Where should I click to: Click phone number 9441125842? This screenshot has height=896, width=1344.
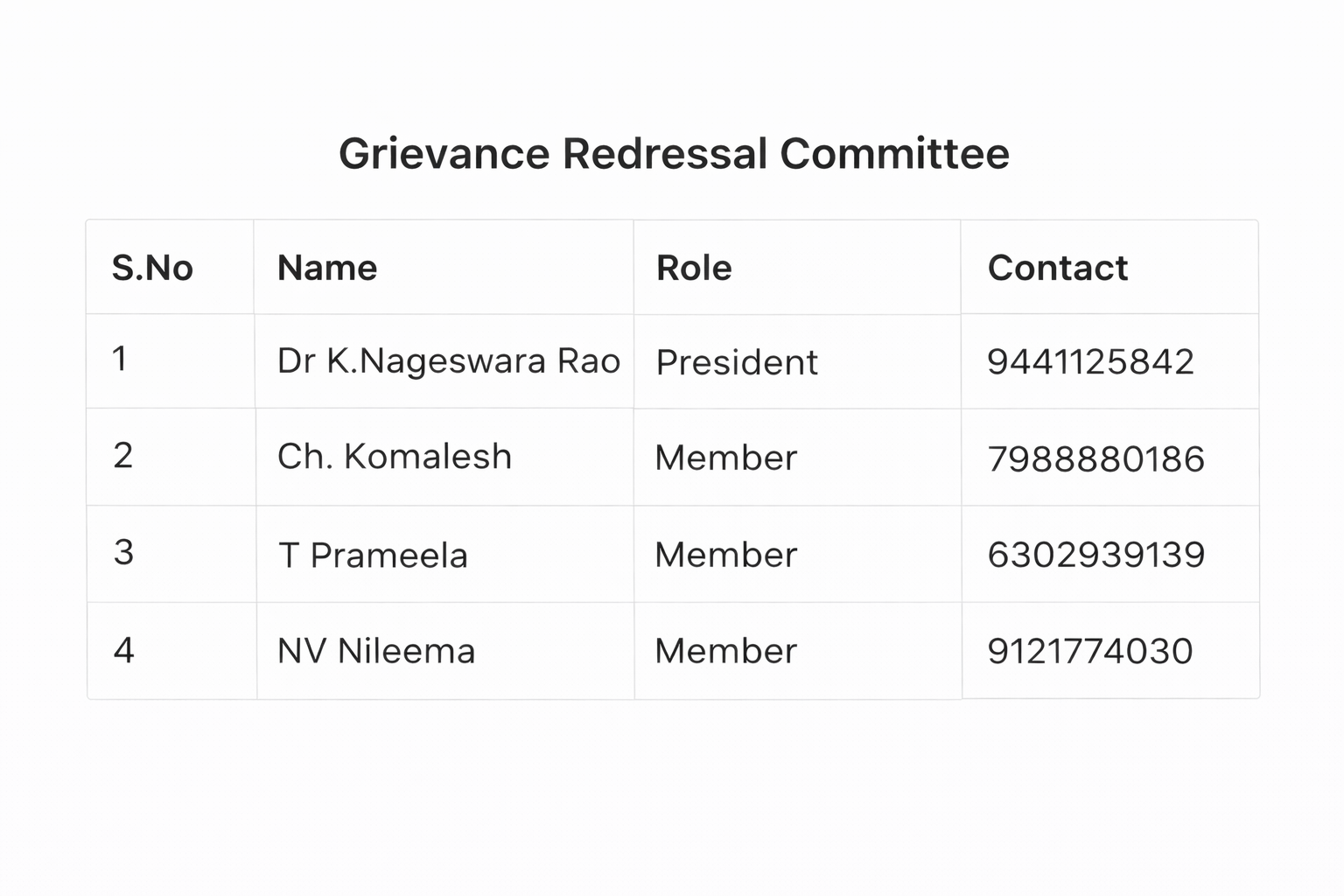(x=1090, y=362)
